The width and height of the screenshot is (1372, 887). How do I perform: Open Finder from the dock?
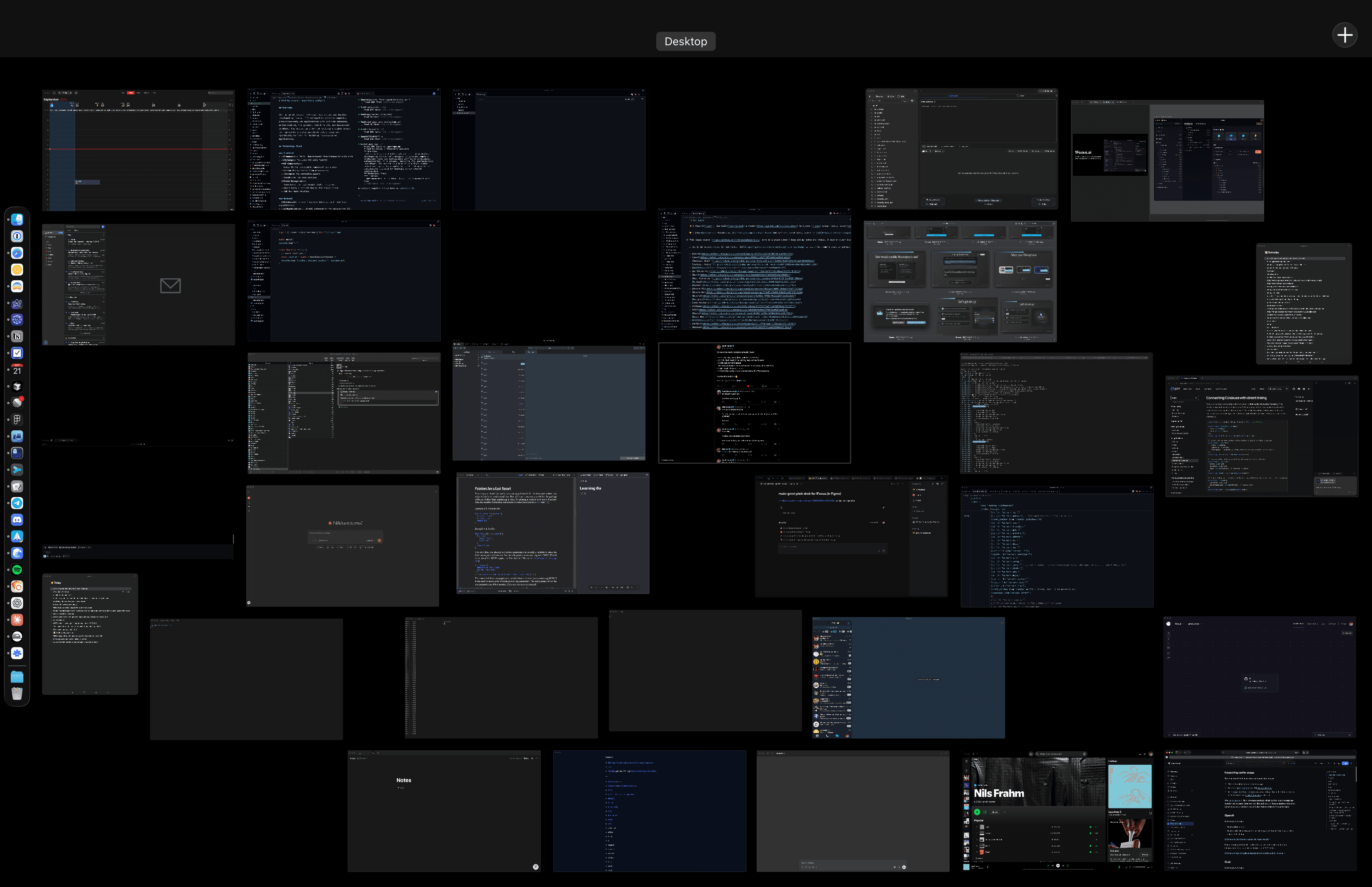[17, 220]
